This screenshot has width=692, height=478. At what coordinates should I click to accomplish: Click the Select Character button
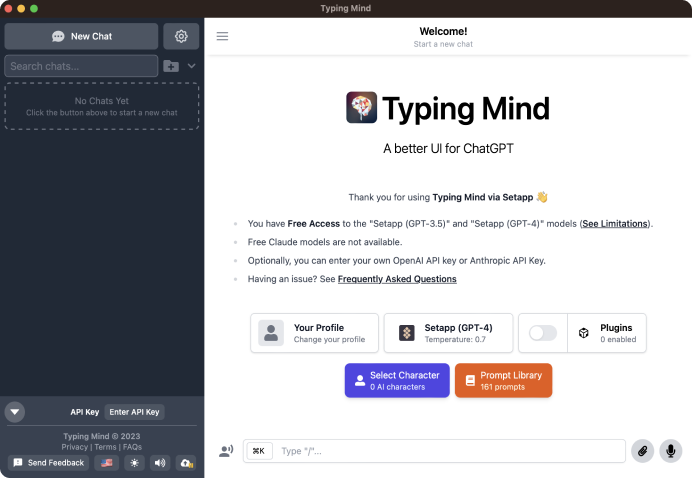(x=397, y=380)
